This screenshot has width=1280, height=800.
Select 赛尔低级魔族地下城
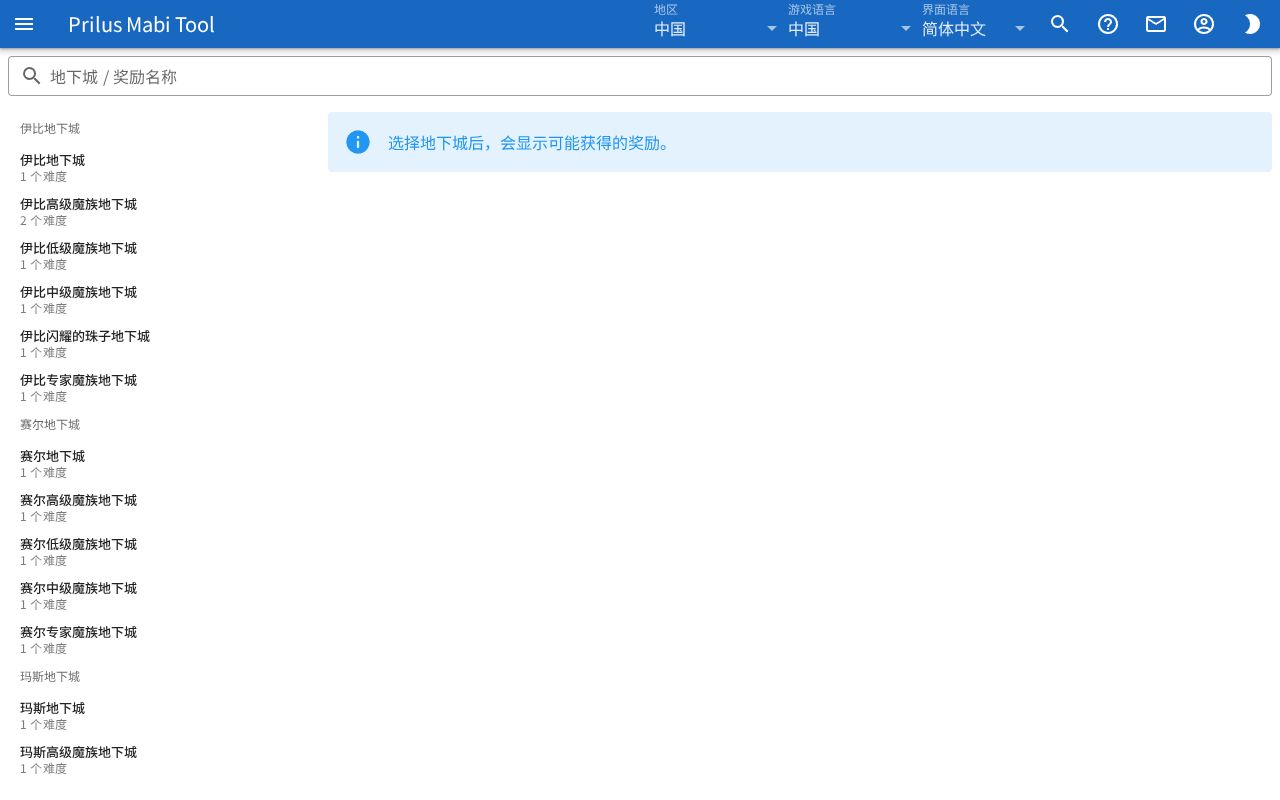pos(160,552)
